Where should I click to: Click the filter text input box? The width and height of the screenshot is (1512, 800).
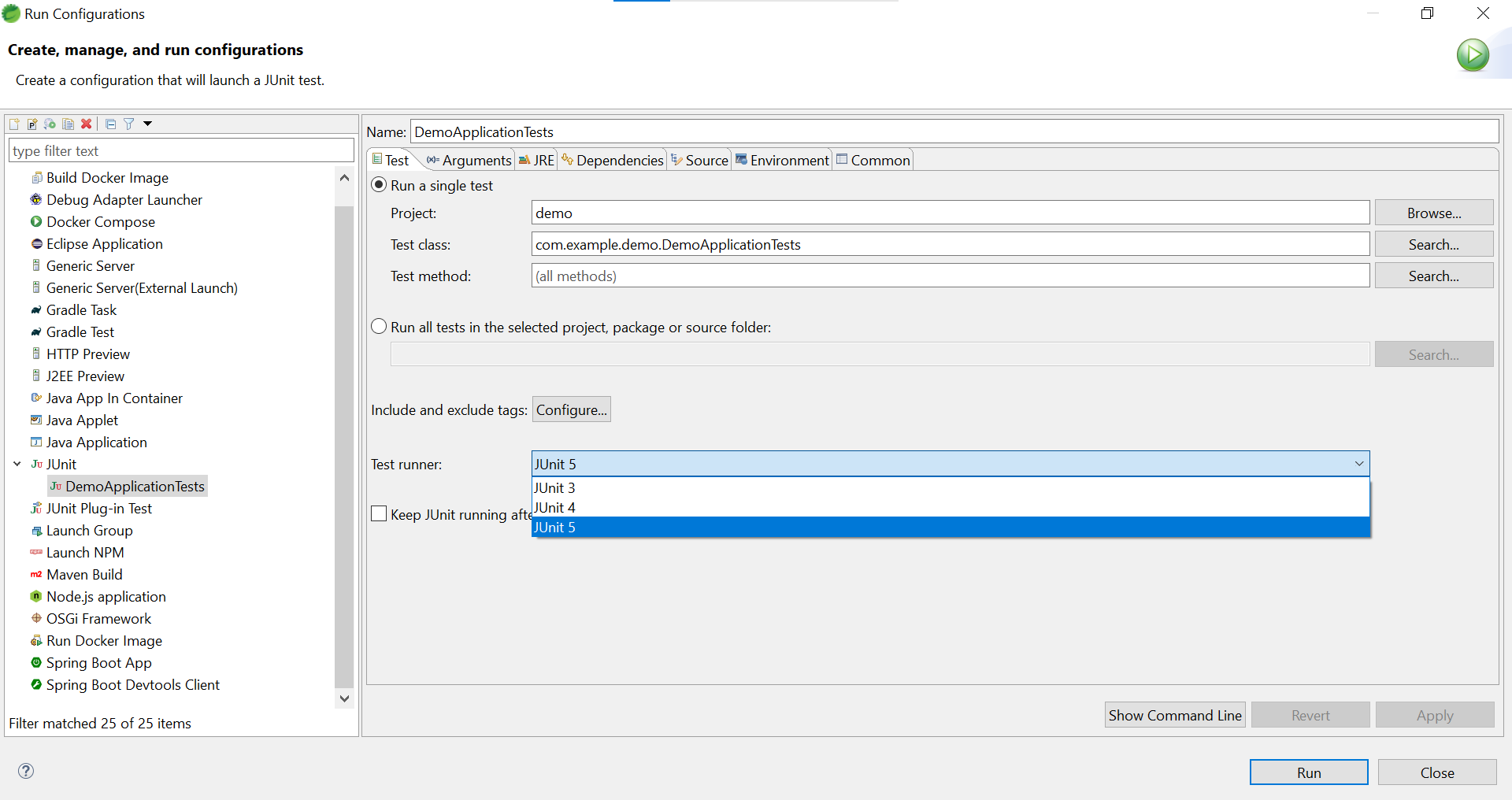(x=181, y=150)
